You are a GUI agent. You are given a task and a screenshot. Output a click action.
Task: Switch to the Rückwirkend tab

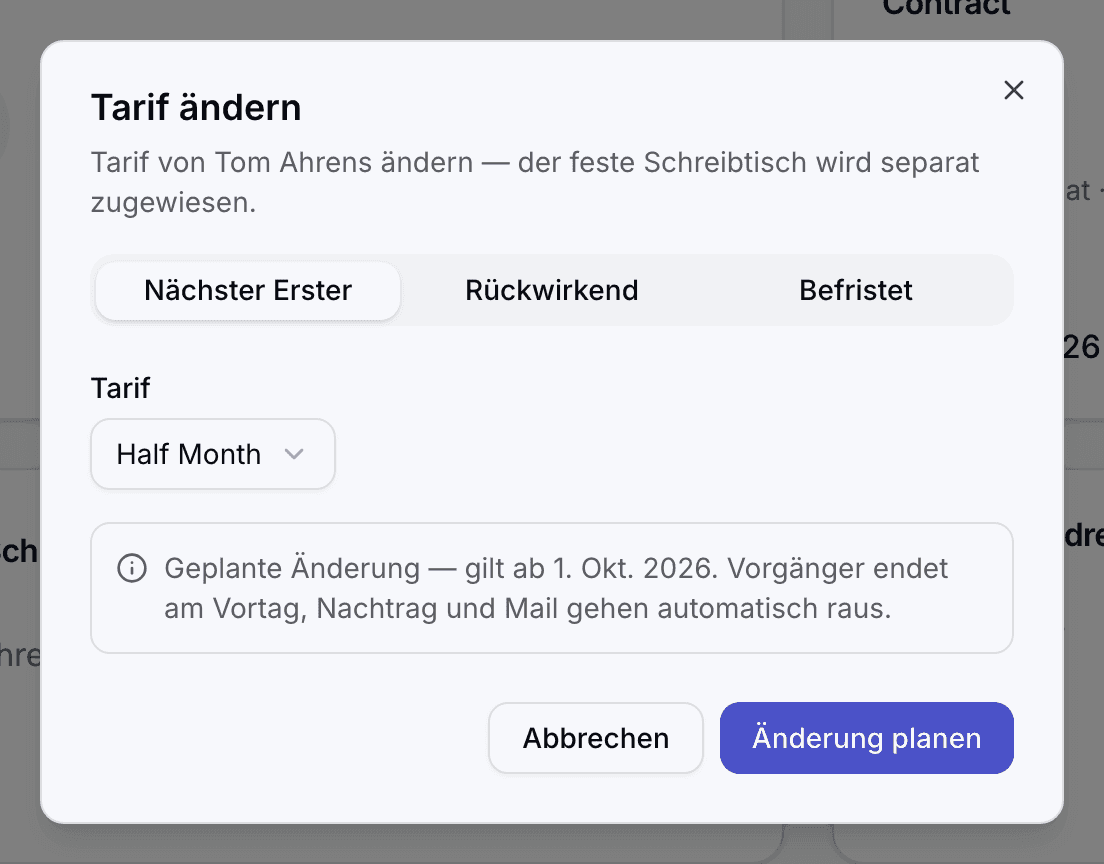(x=552, y=290)
